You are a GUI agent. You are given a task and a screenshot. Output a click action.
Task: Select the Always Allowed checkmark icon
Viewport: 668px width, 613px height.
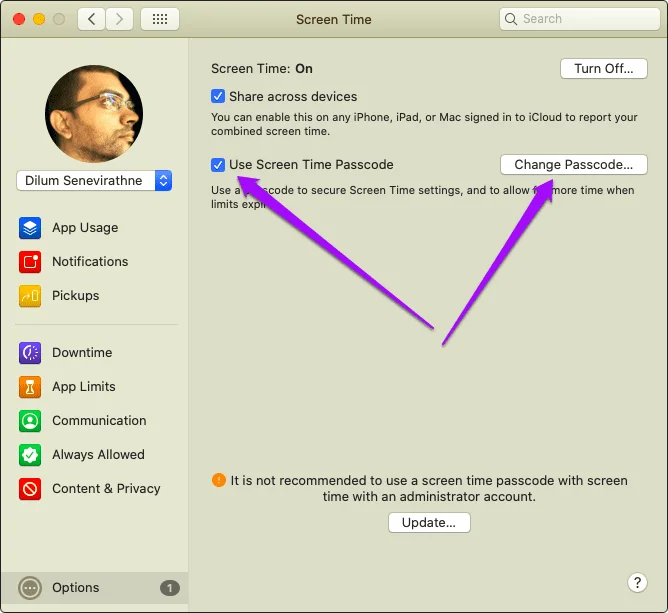(30, 455)
